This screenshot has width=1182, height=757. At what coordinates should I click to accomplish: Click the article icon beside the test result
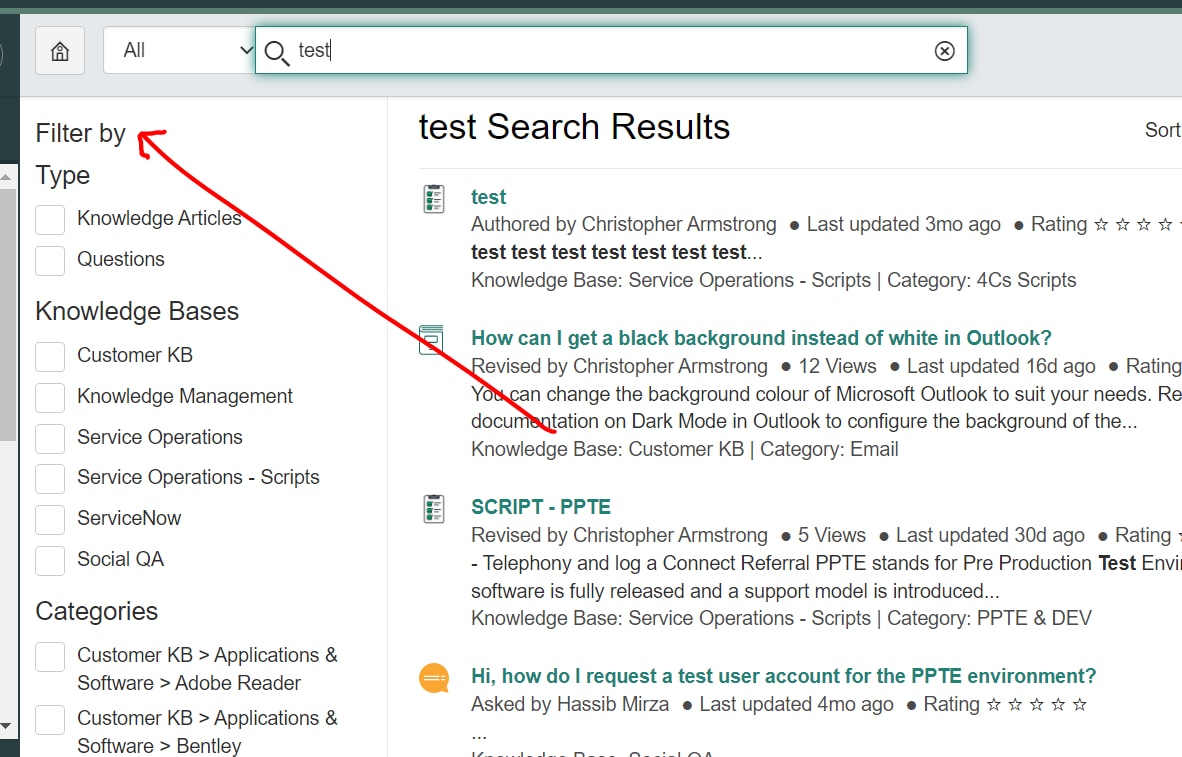[x=433, y=198]
